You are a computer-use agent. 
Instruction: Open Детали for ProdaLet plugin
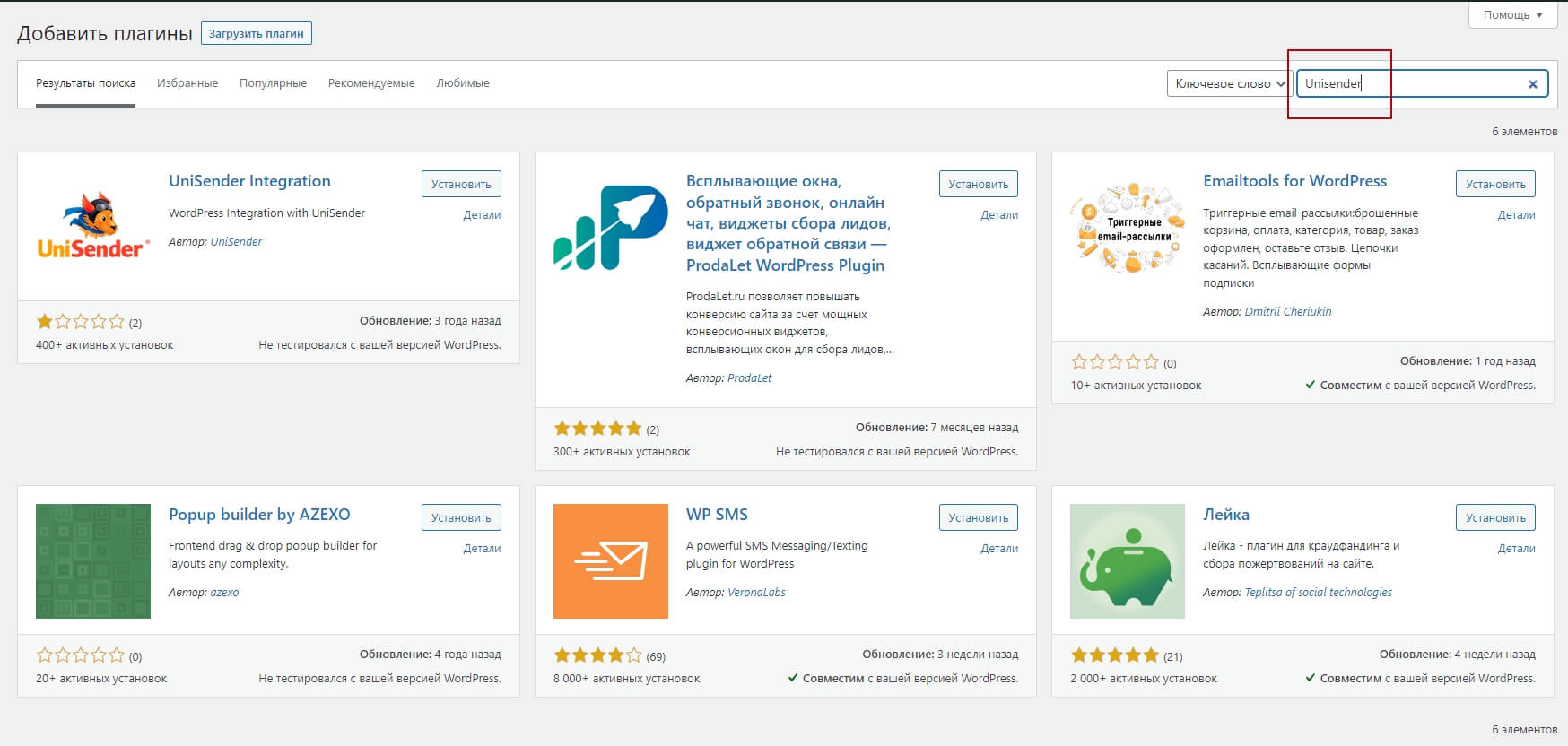click(999, 215)
